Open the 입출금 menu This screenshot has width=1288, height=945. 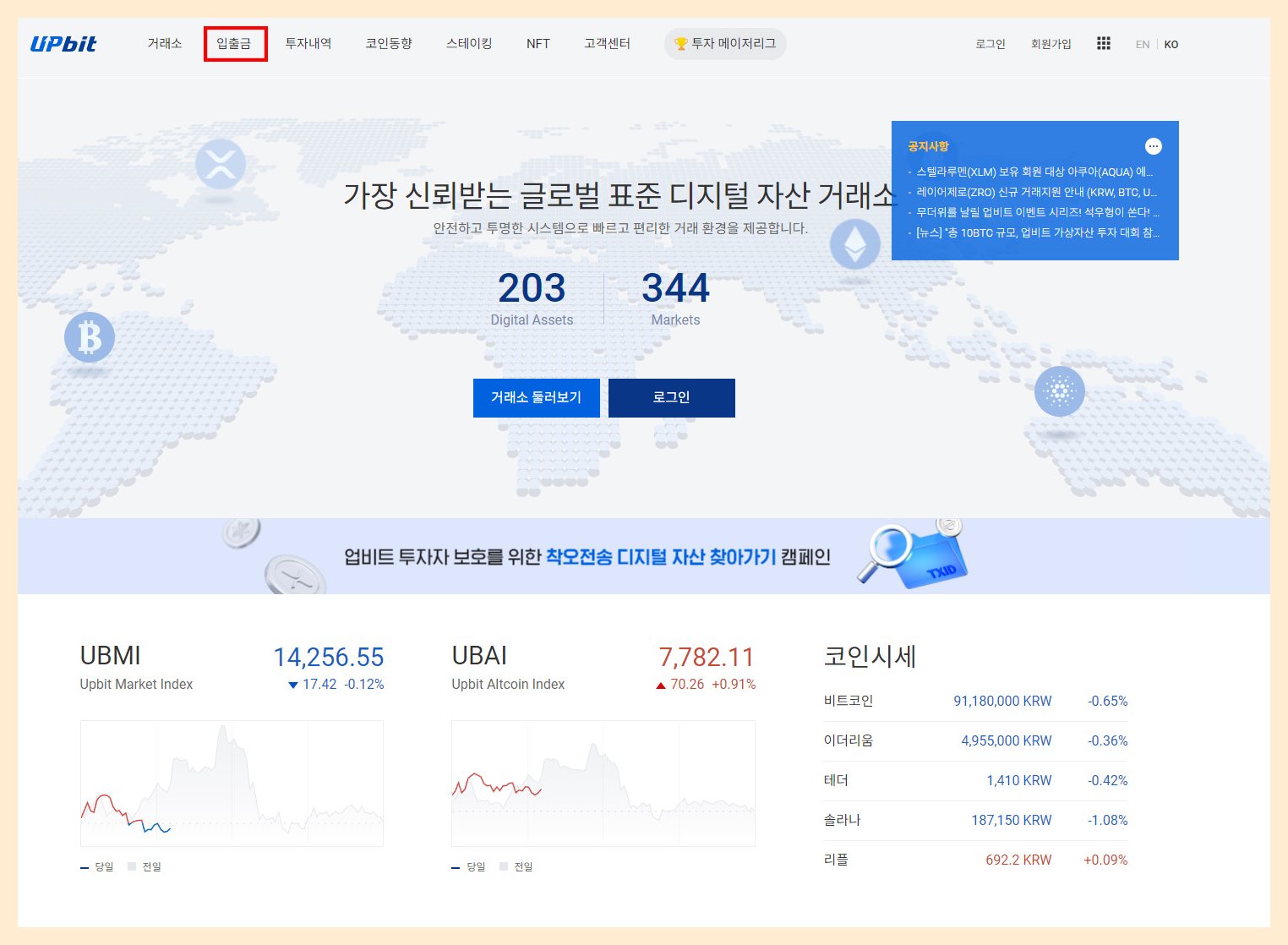pos(234,44)
